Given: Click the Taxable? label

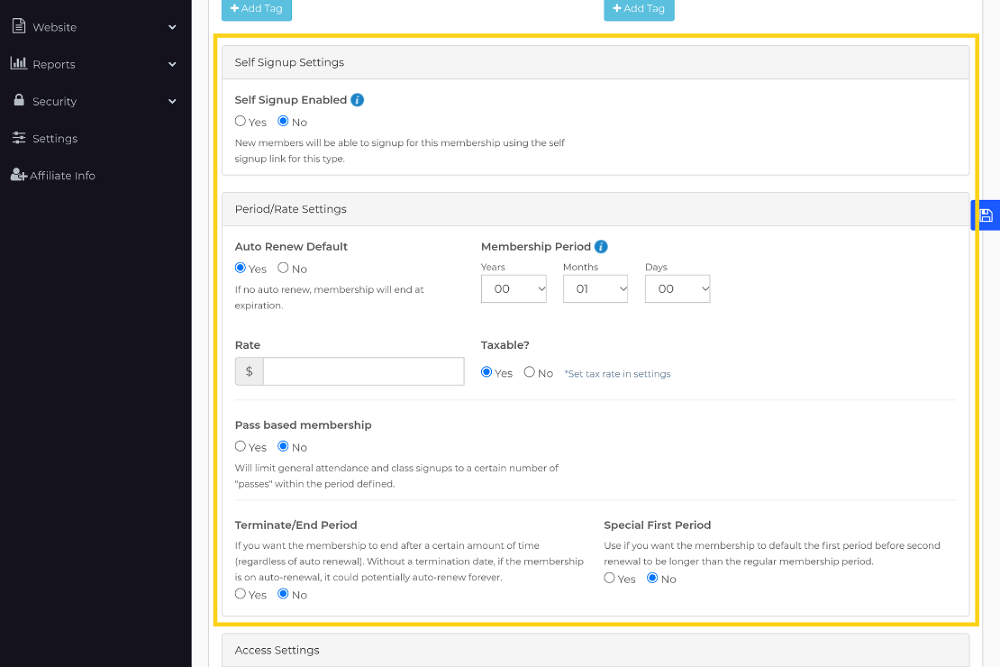Looking at the screenshot, I should [505, 345].
